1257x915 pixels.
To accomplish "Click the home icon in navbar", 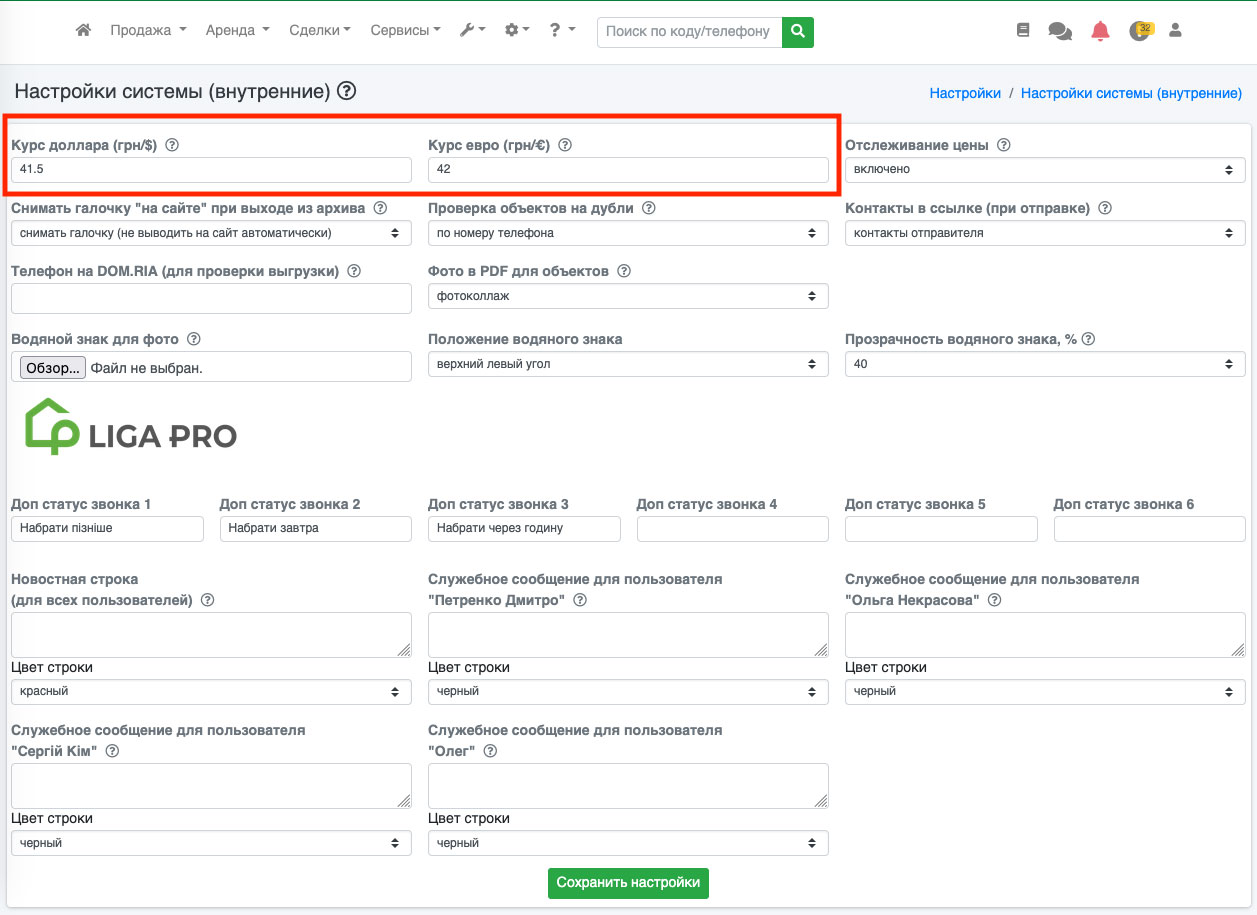I will tap(84, 31).
